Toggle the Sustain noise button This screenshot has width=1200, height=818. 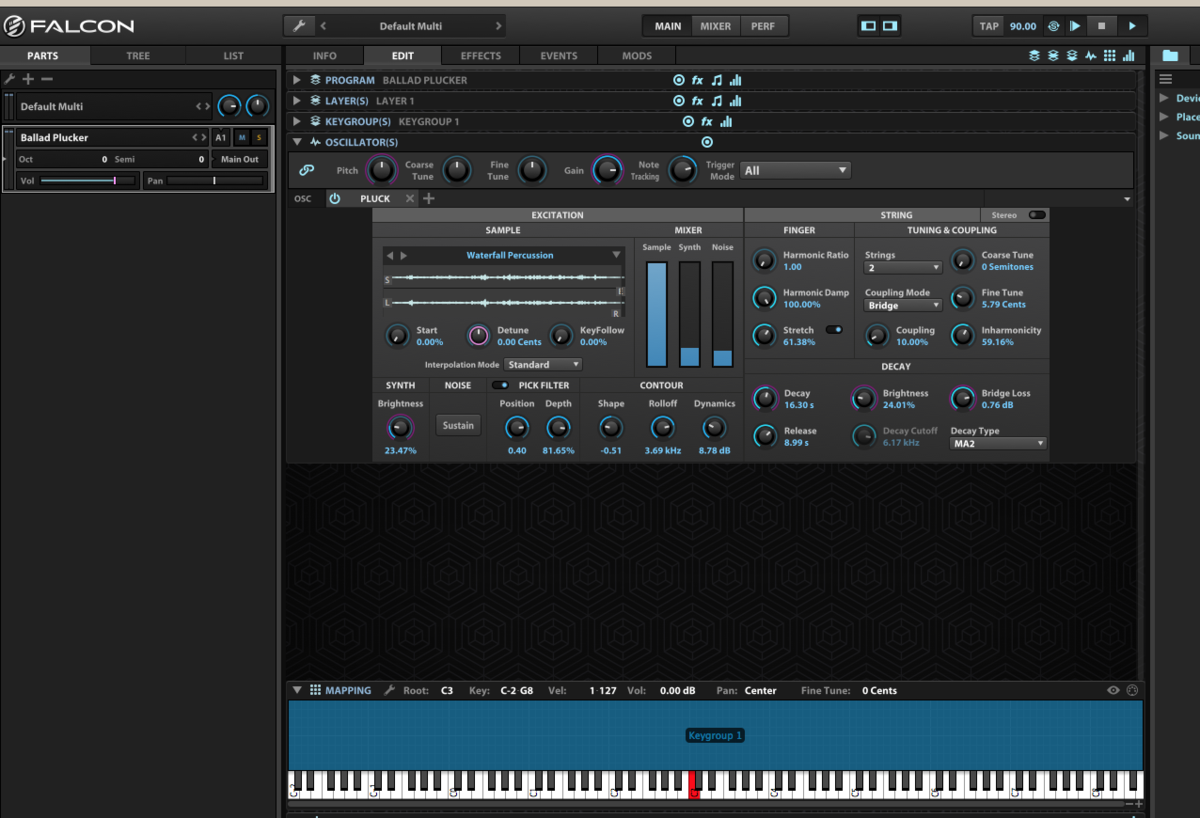click(x=458, y=426)
